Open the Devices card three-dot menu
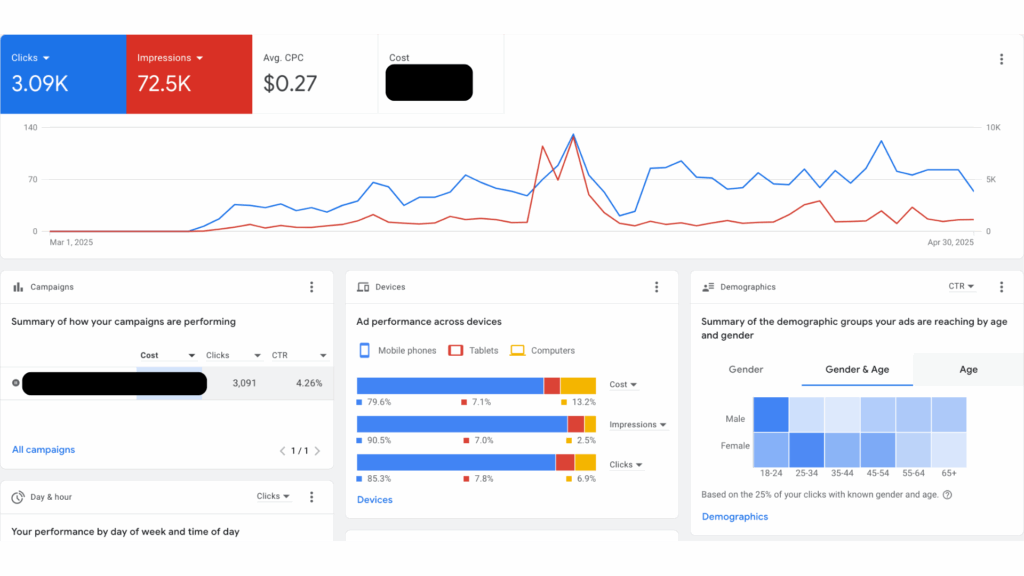The width and height of the screenshot is (1024, 576). point(657,287)
